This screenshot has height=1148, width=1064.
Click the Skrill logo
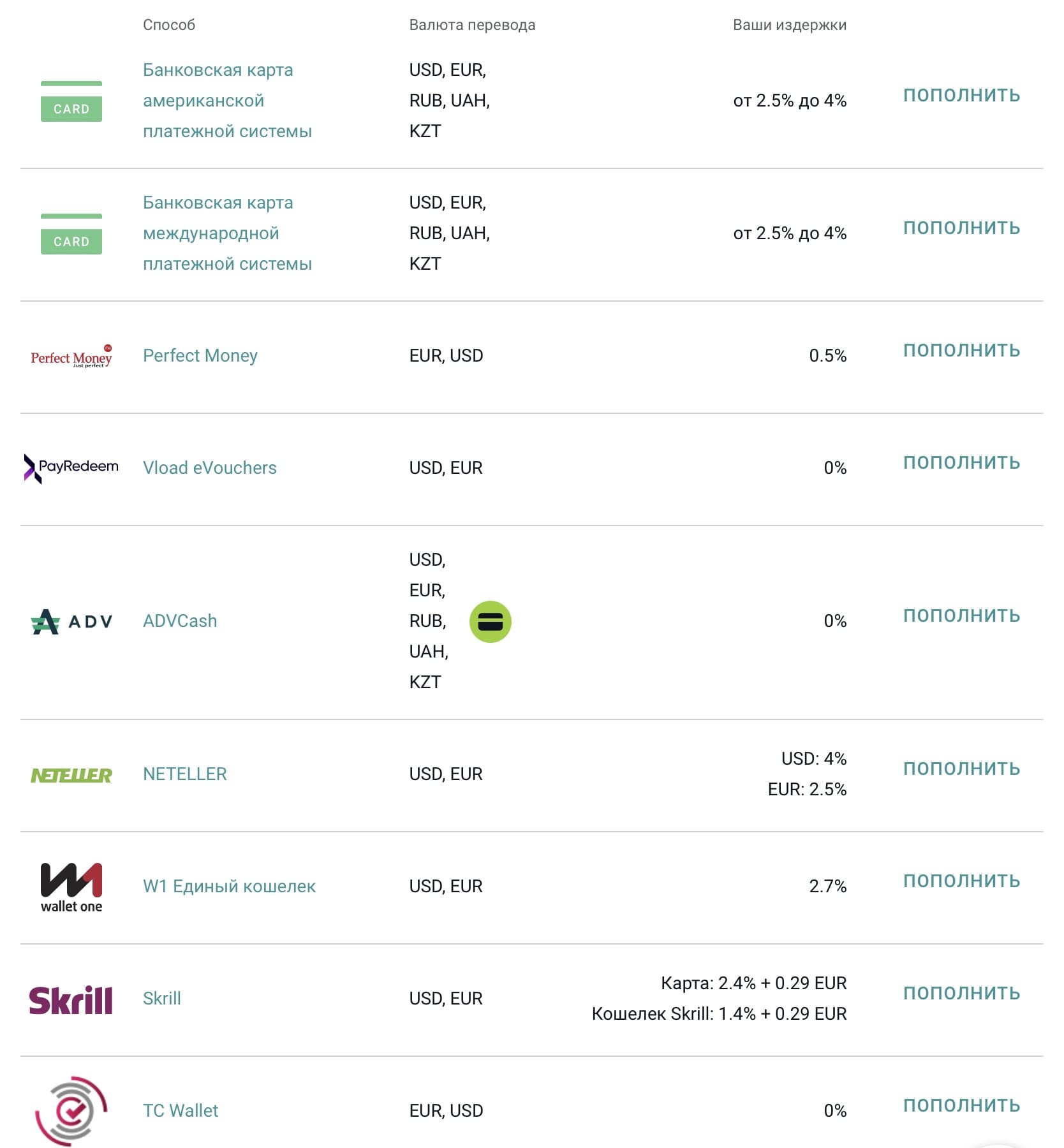[71, 999]
